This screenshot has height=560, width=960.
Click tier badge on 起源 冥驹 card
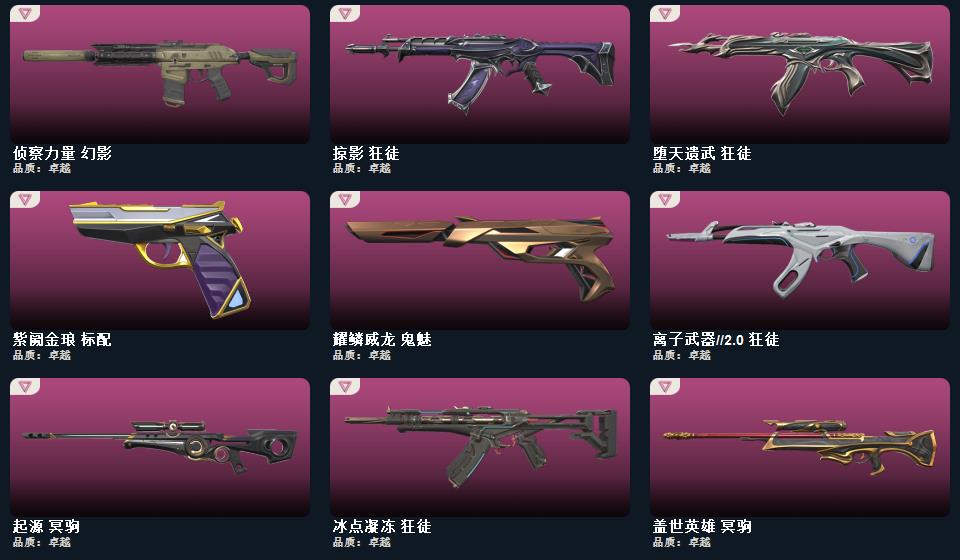tap(24, 386)
